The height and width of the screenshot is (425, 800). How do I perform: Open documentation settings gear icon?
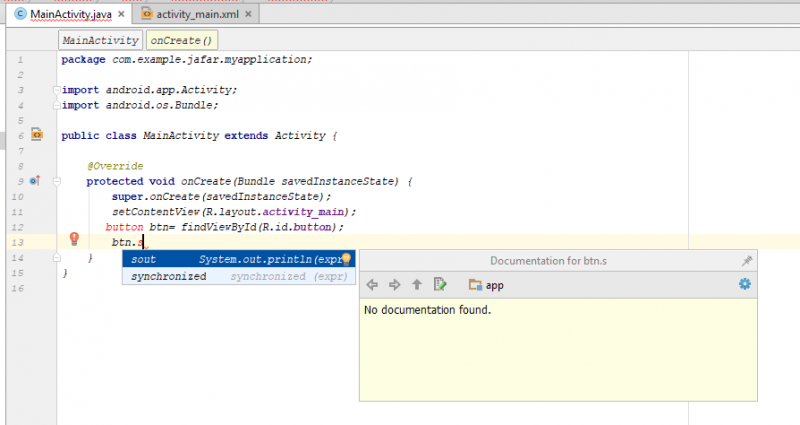coord(744,285)
